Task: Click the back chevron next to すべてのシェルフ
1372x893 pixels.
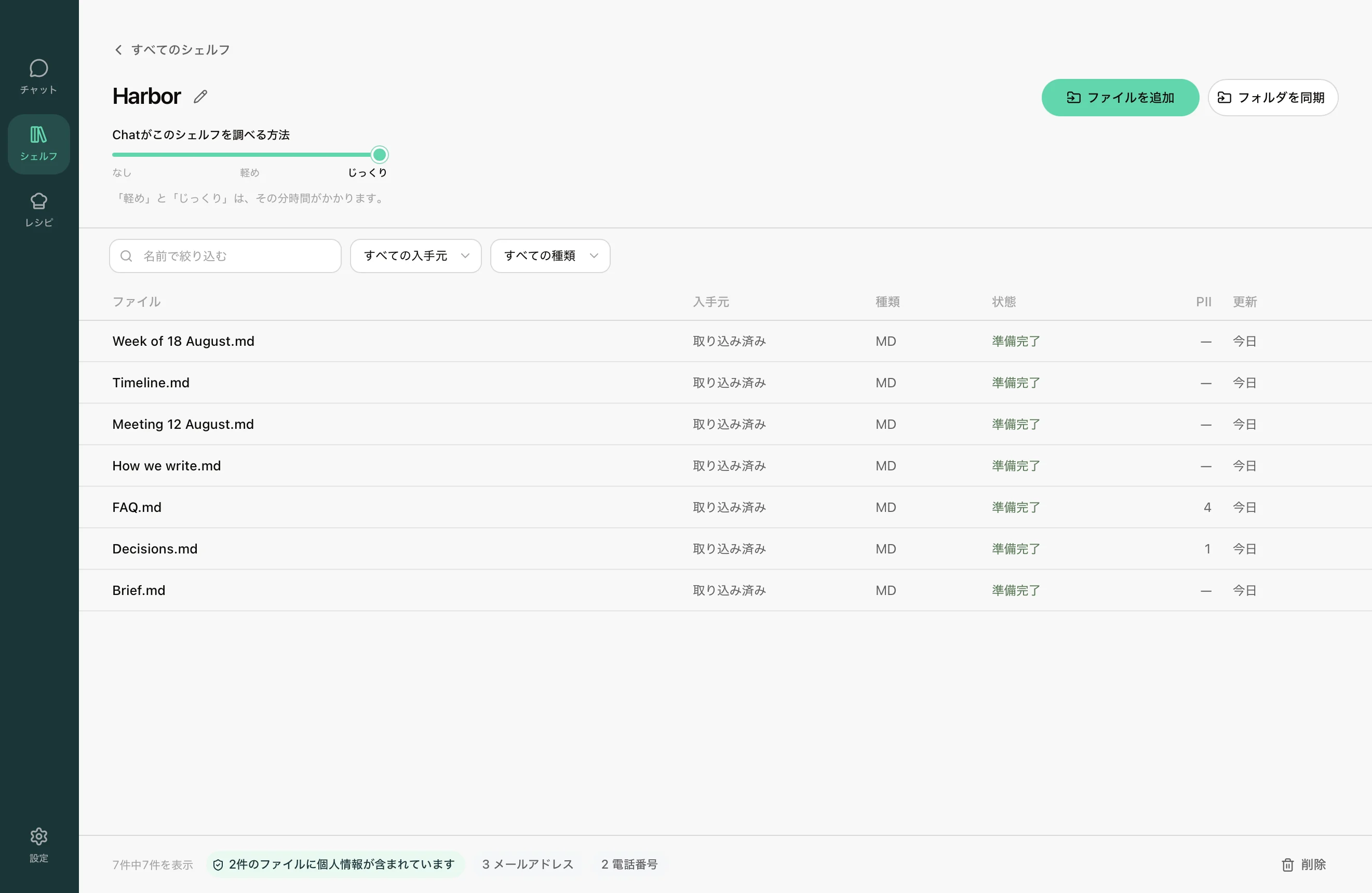Action: [x=118, y=49]
